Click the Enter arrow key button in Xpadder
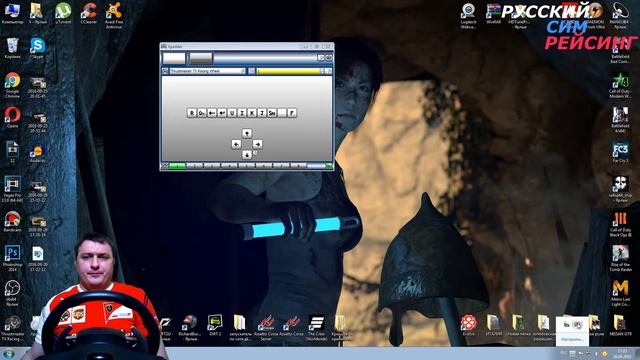 tap(222, 113)
